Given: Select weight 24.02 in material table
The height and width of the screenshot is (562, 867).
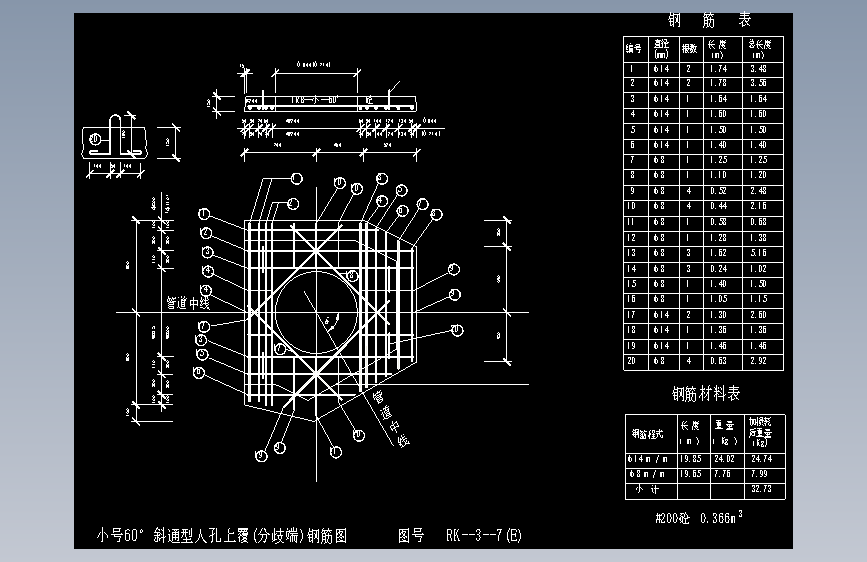Looking at the screenshot, I should point(724,459).
